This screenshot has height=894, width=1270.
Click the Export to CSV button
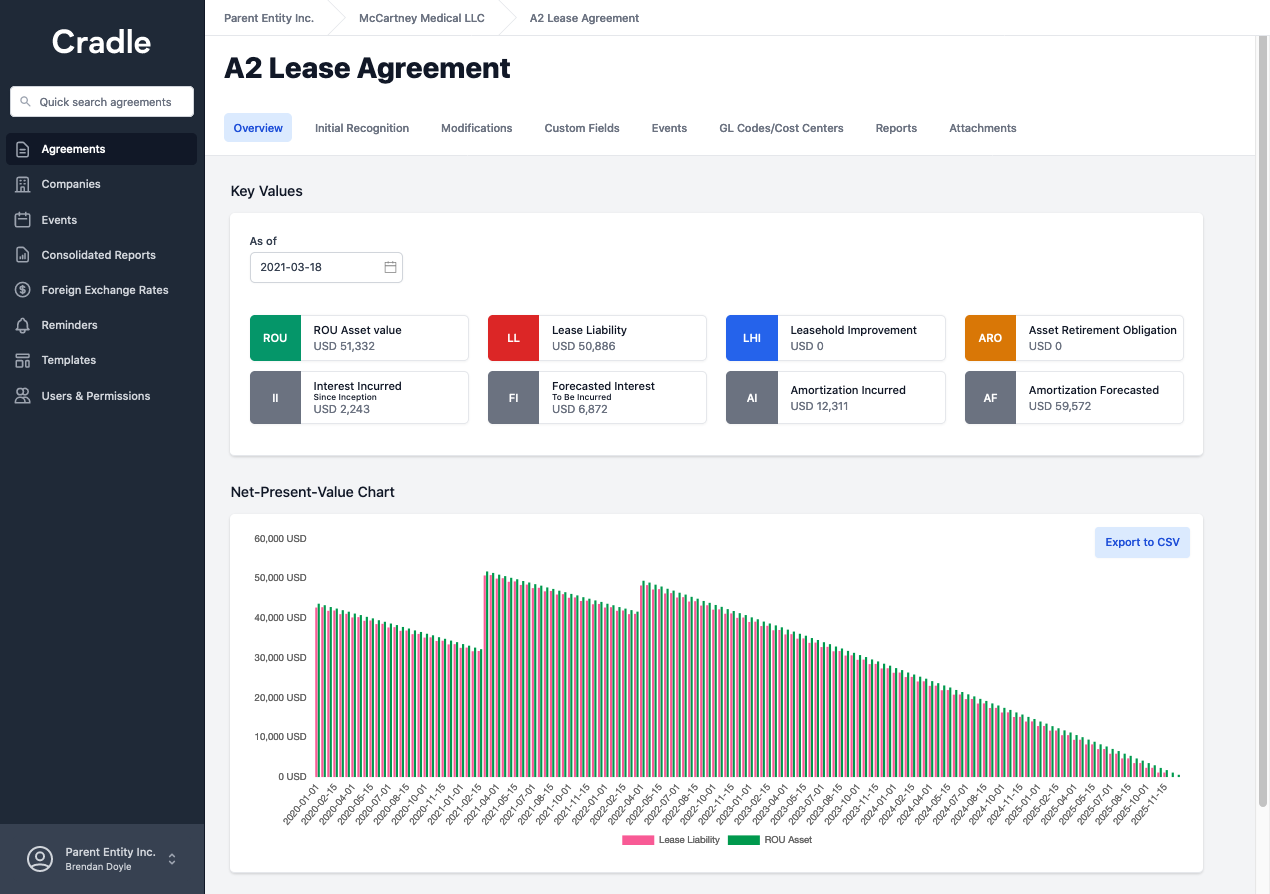(x=1142, y=542)
